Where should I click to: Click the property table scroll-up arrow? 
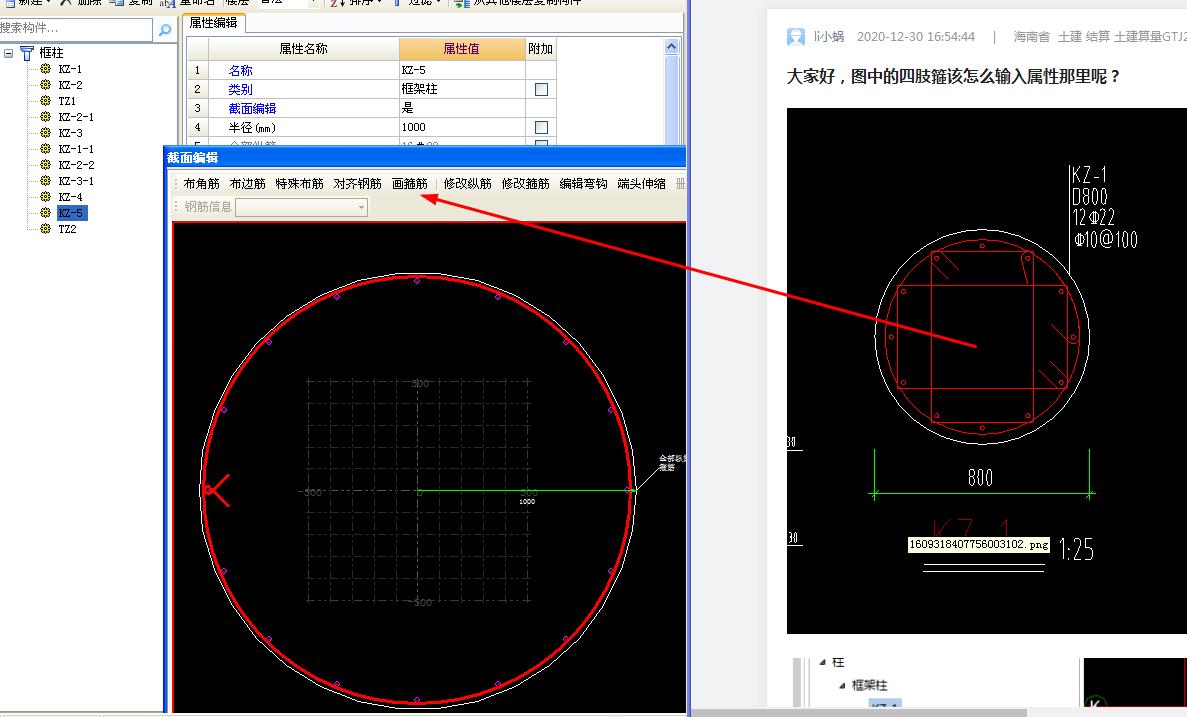(671, 47)
